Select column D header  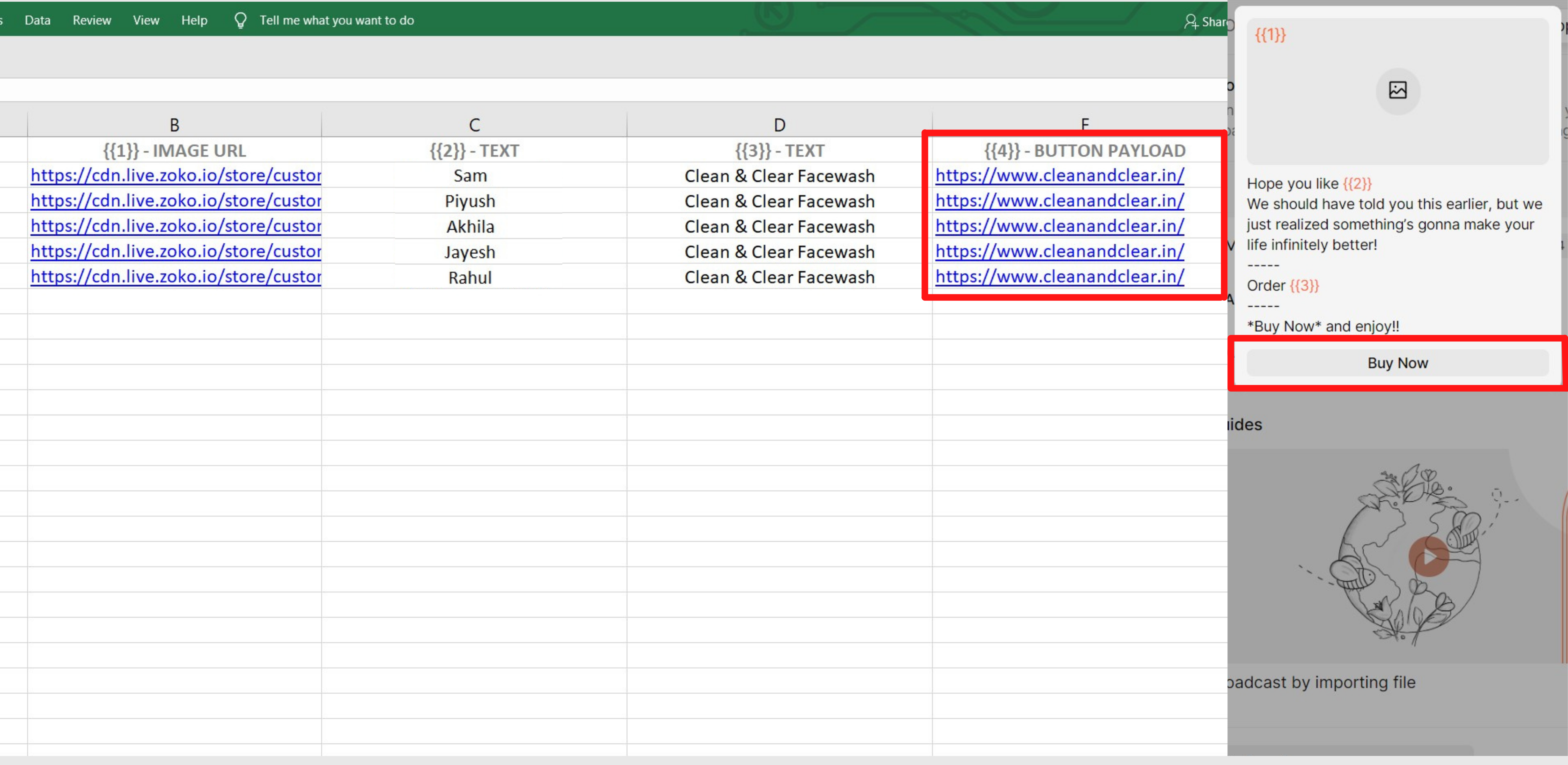point(779,125)
